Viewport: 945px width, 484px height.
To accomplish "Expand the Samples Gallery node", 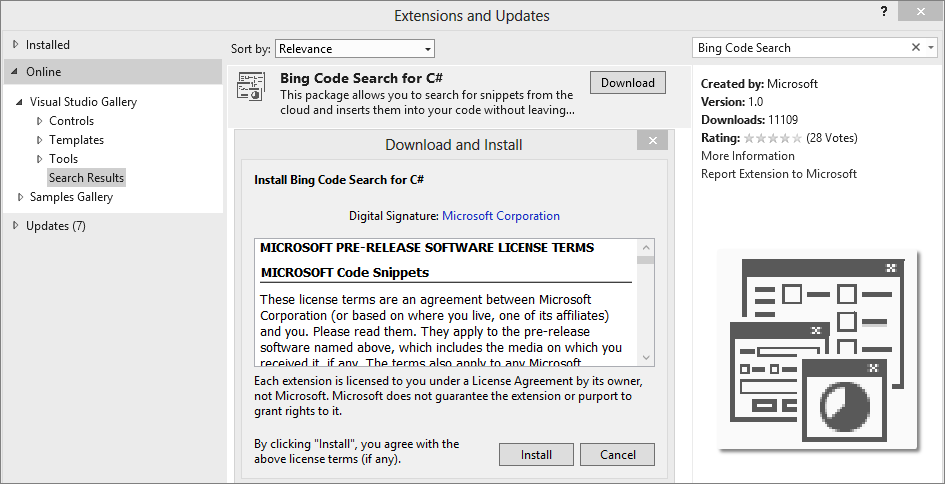I will click(x=20, y=196).
